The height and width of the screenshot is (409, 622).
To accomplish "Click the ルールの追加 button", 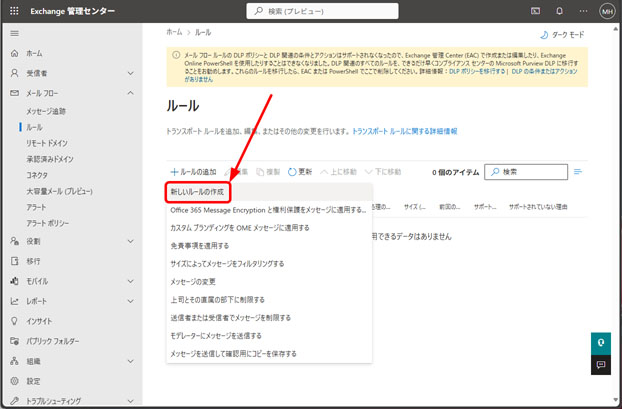I will tap(193, 172).
